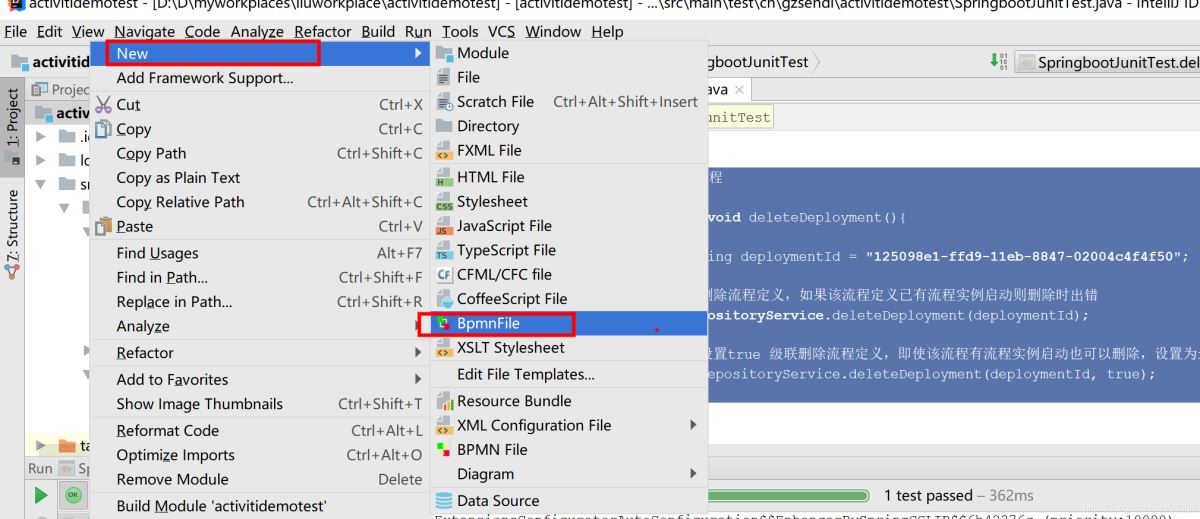Open the SpringbootJunitTest run configuration dropdown

click(x=1108, y=62)
